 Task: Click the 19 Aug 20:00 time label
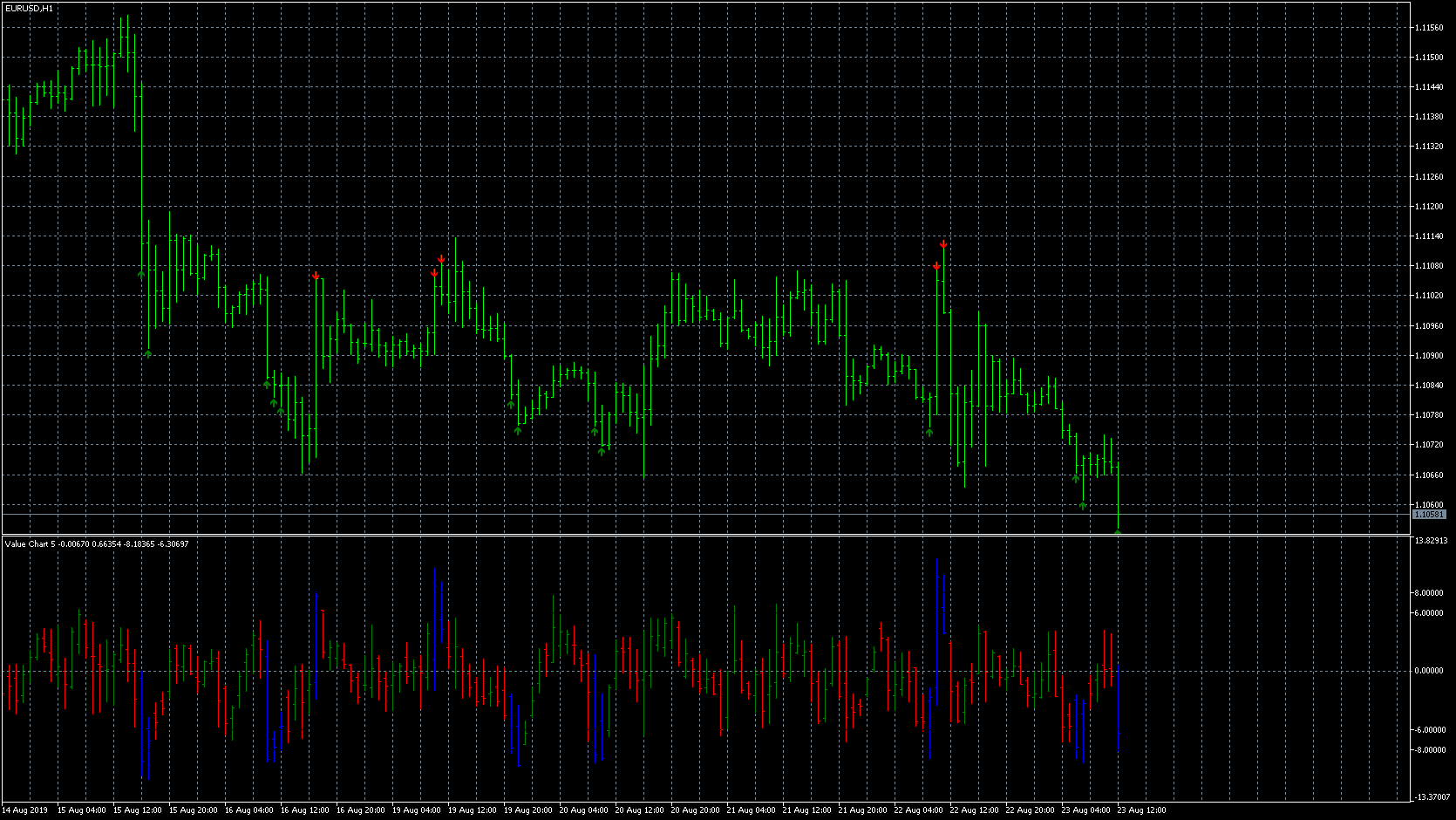click(528, 810)
